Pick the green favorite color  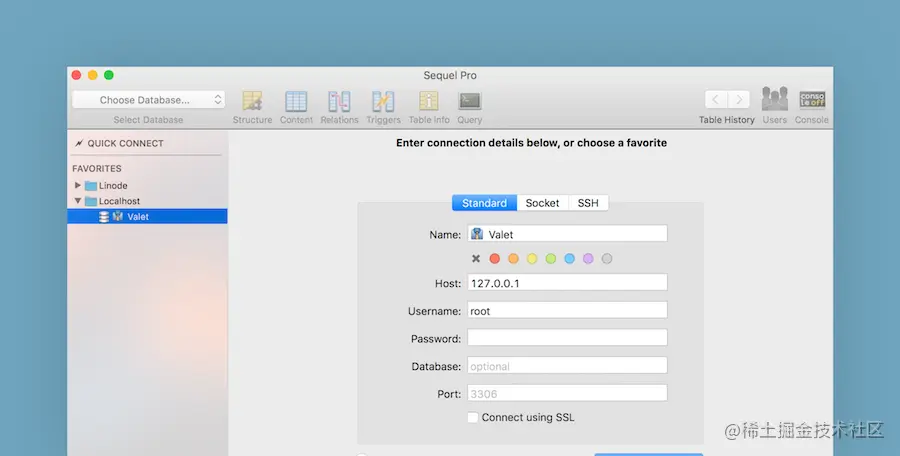551,258
